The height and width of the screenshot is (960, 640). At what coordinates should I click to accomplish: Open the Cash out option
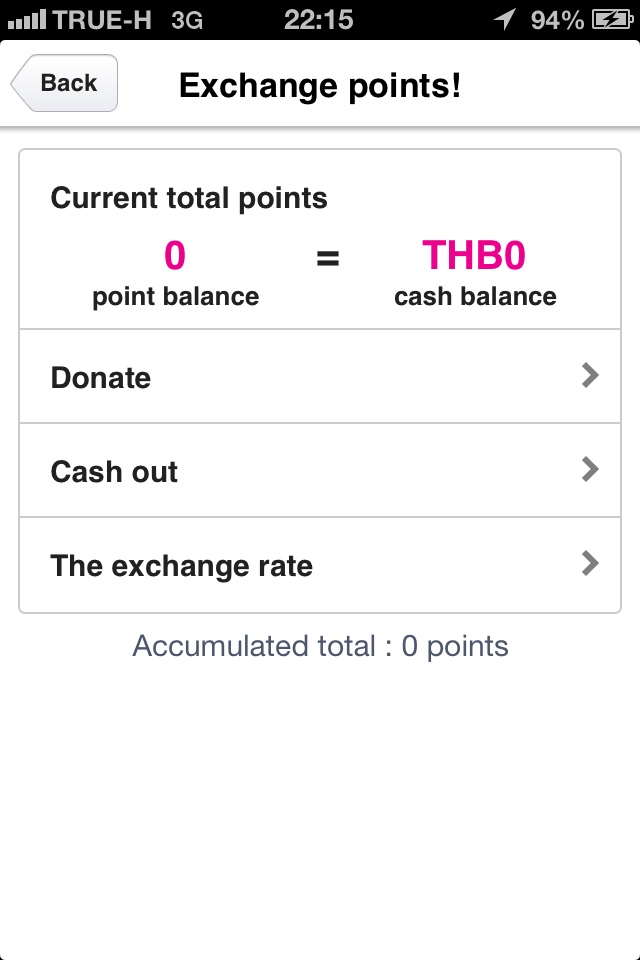pyautogui.click(x=320, y=470)
